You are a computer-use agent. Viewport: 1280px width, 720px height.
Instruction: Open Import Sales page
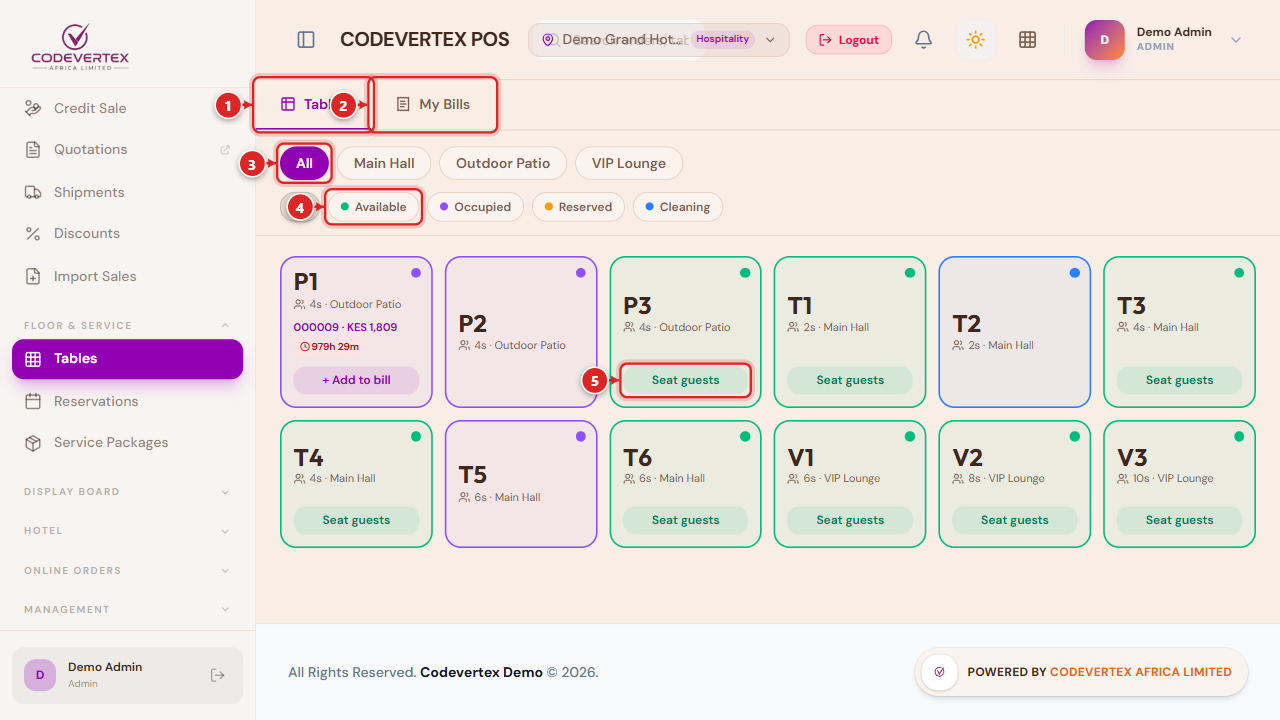(128, 276)
